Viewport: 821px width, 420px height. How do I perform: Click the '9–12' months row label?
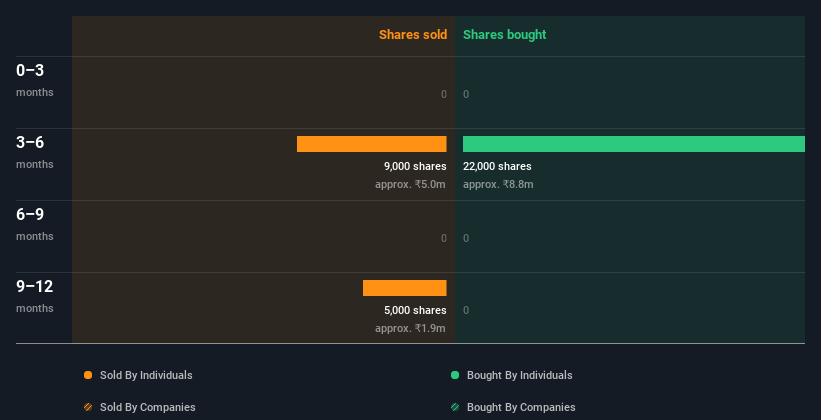(x=35, y=286)
